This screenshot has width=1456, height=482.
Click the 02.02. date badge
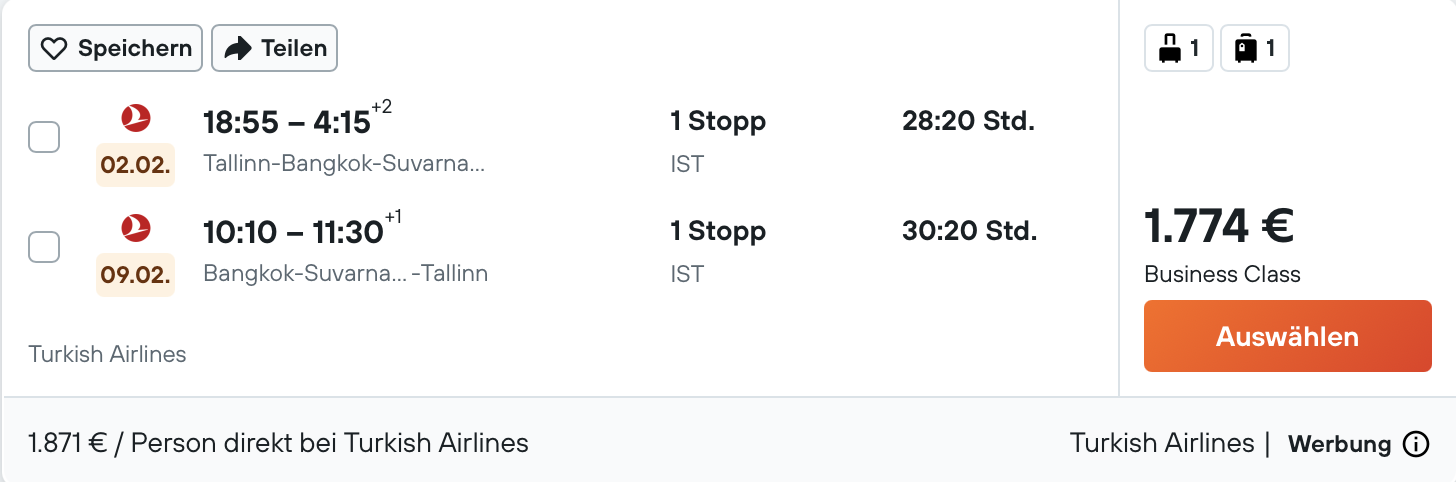[136, 165]
